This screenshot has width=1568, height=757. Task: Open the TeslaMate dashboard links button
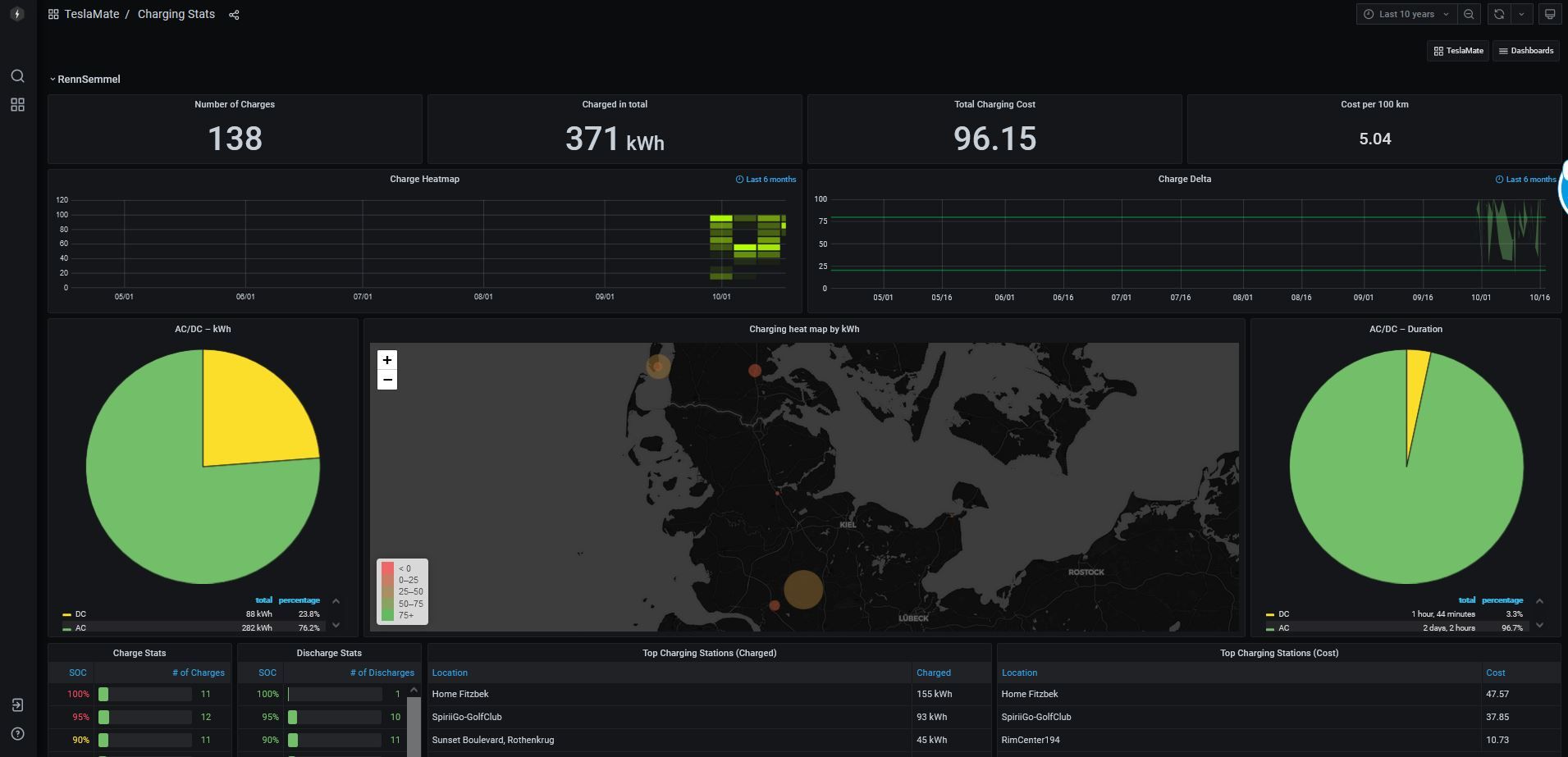(x=1458, y=51)
